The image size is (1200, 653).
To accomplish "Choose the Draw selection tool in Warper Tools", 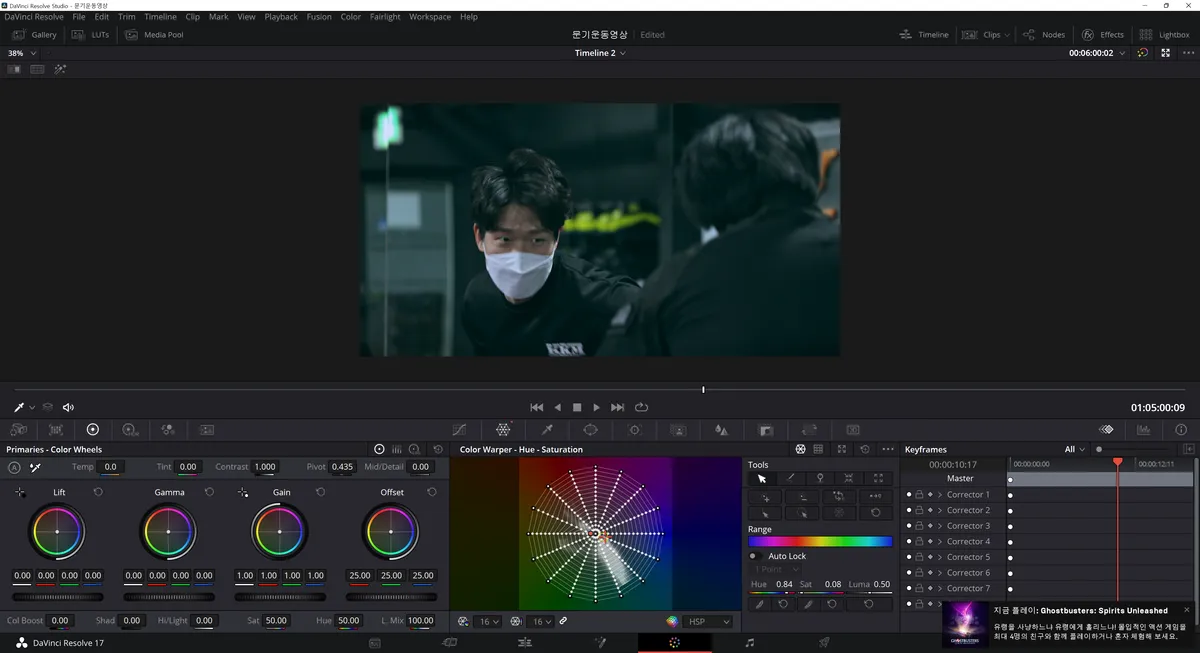I will (x=791, y=478).
